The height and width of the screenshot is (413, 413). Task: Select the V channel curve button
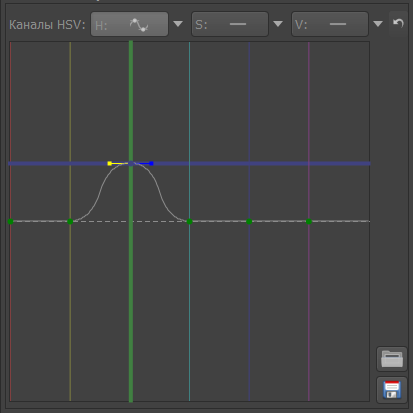pos(330,24)
